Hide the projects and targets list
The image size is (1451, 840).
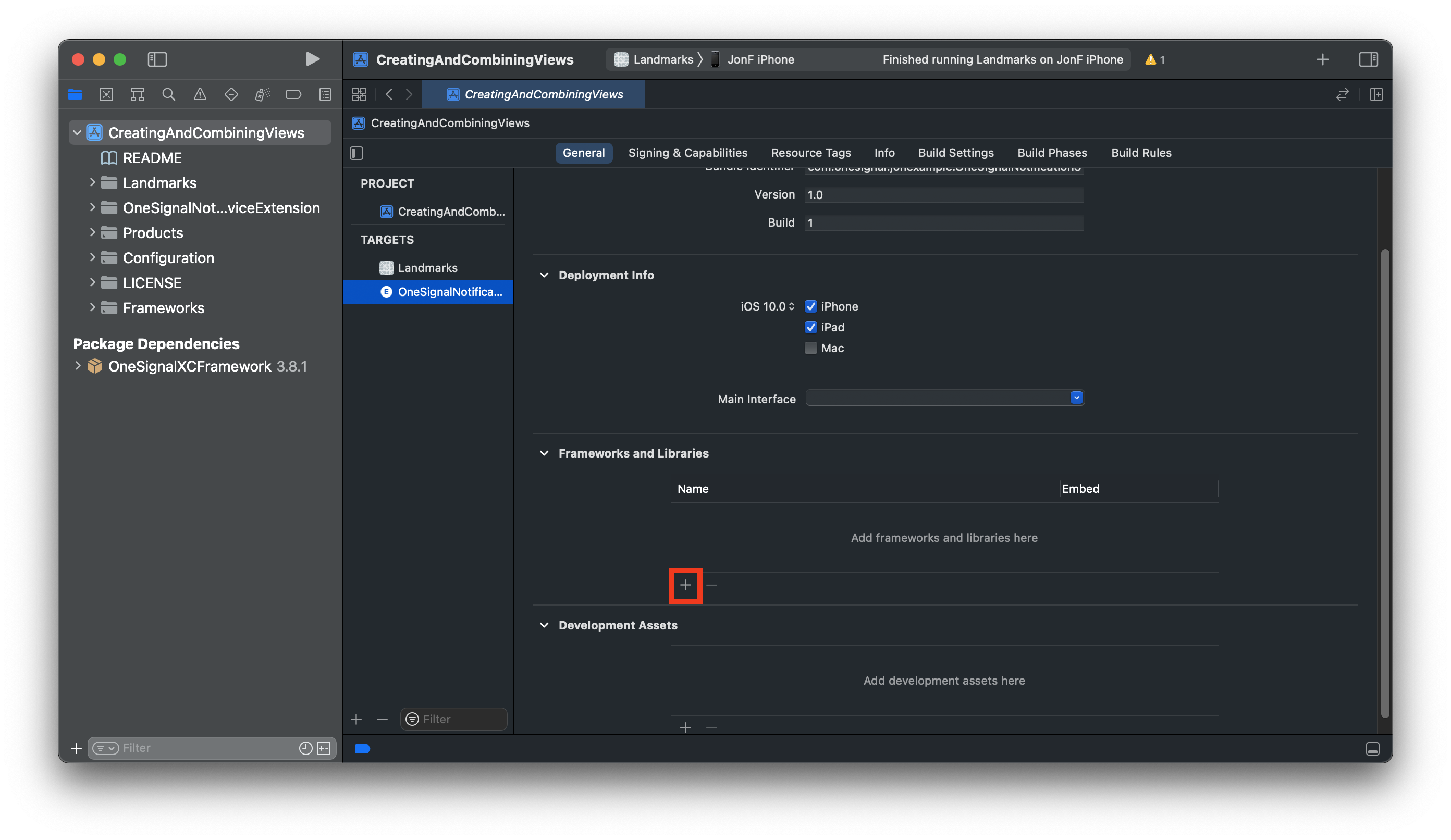point(356,153)
